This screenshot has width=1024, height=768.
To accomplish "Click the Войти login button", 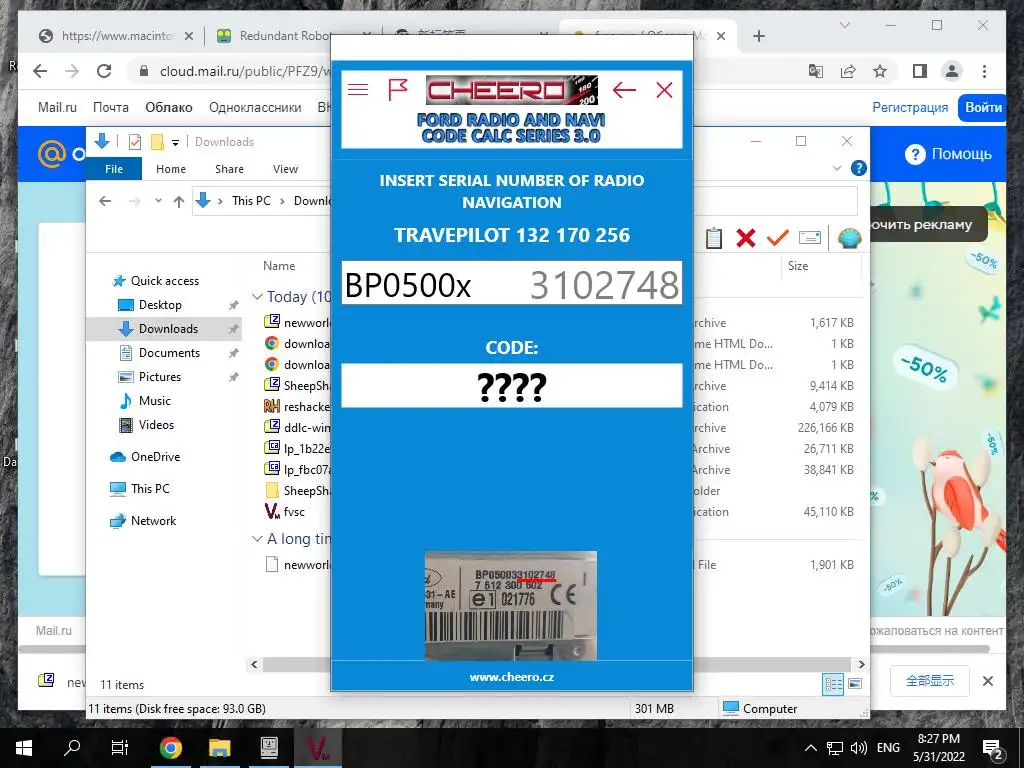I will (983, 108).
